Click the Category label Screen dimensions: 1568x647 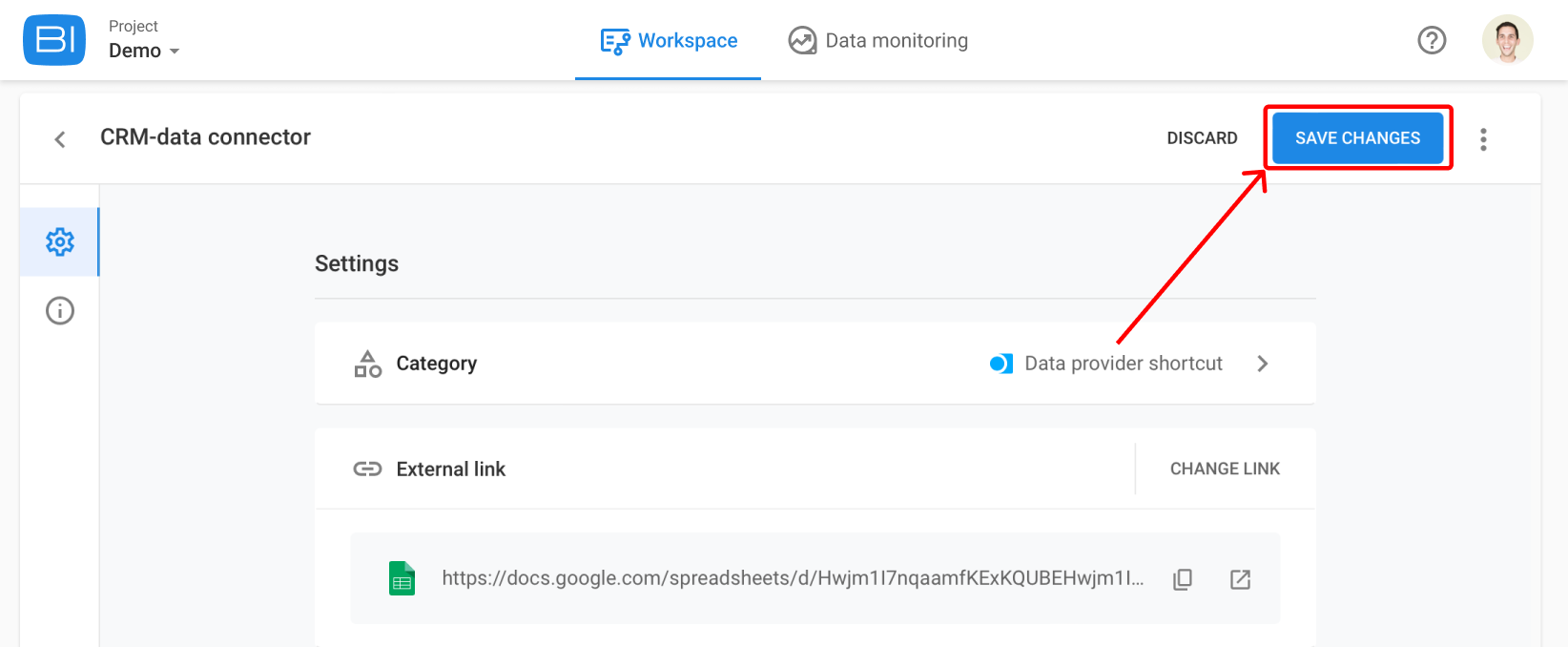tap(437, 364)
